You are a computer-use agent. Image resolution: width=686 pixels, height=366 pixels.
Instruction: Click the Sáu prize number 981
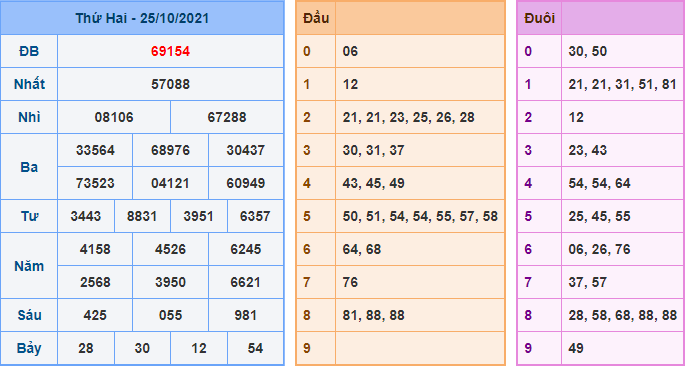coord(246,315)
